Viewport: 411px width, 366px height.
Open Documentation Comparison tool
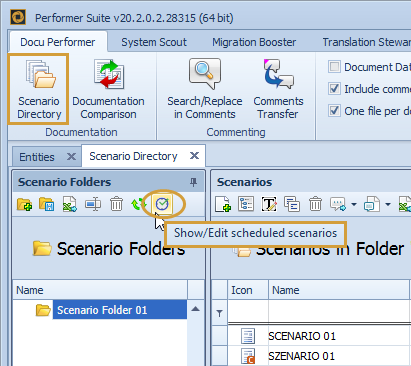[x=108, y=89]
